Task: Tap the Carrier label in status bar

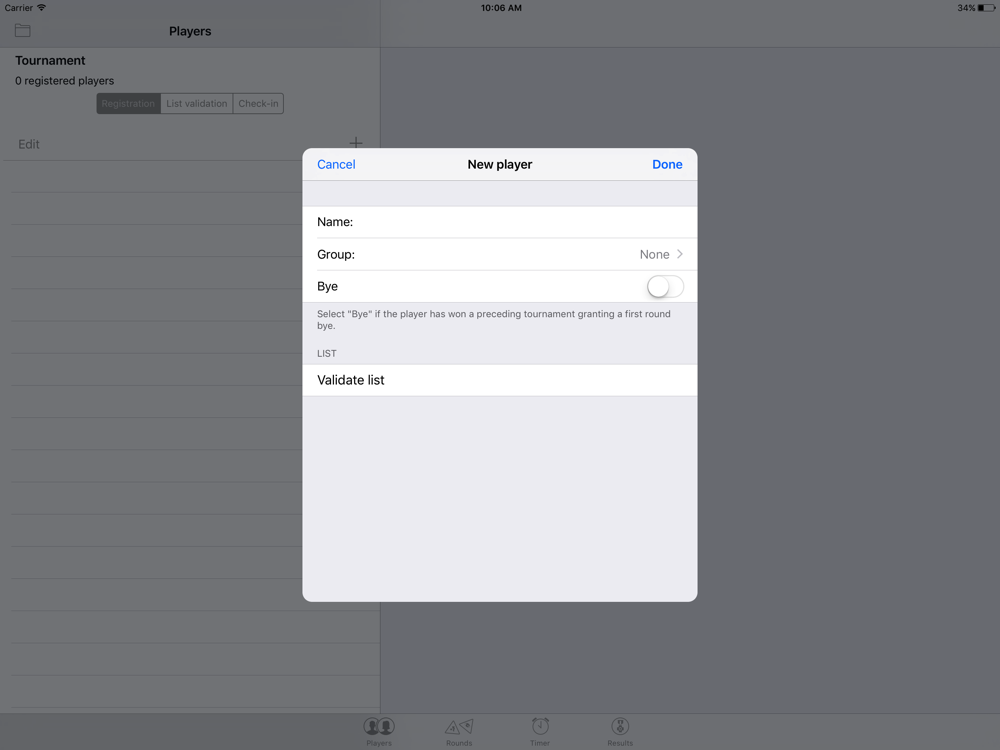Action: [18, 8]
